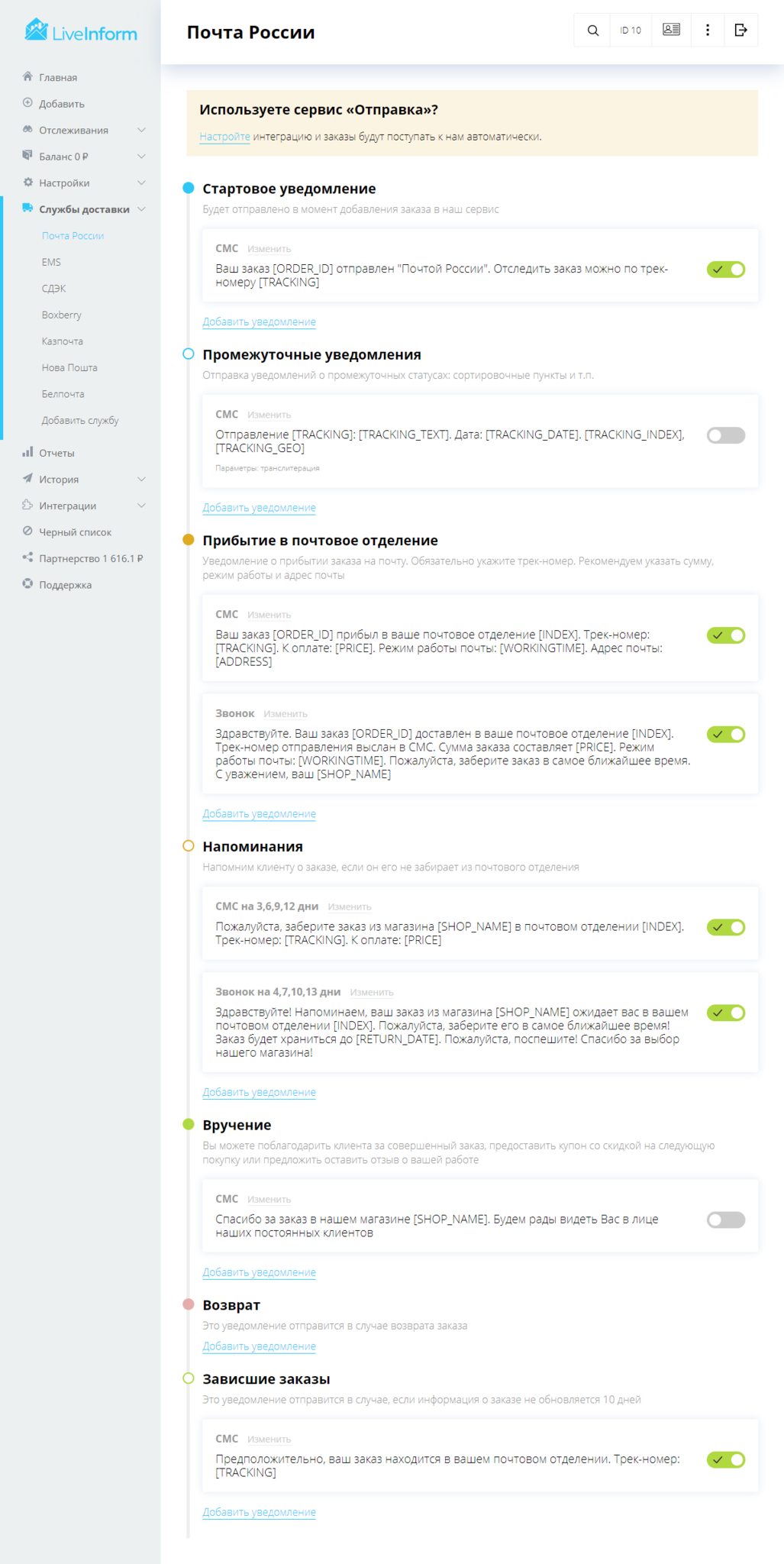Click Изменить for Стартовое уведомление SMS
This screenshot has height=1564, width=784.
[269, 249]
